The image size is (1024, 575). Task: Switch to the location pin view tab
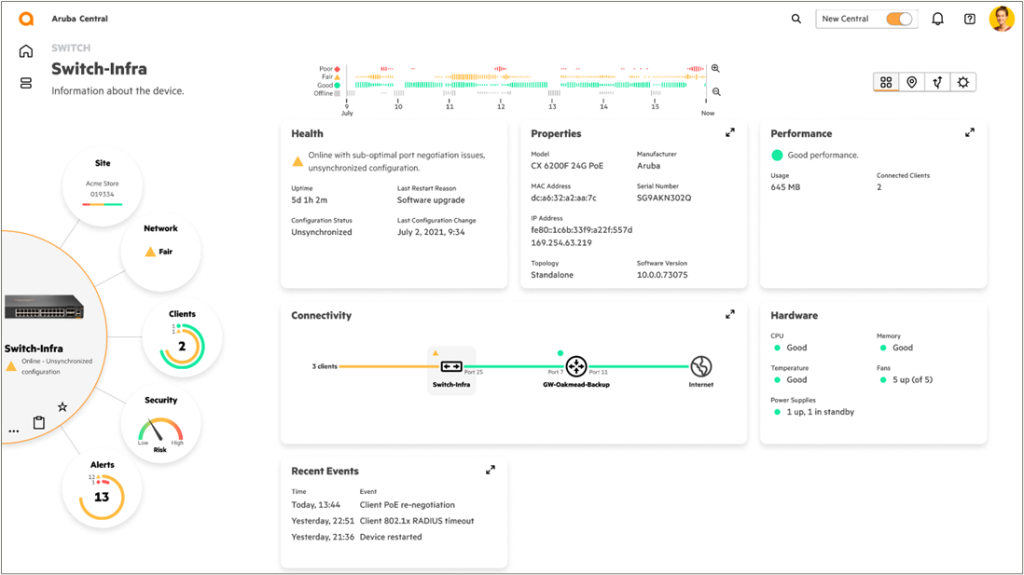911,82
